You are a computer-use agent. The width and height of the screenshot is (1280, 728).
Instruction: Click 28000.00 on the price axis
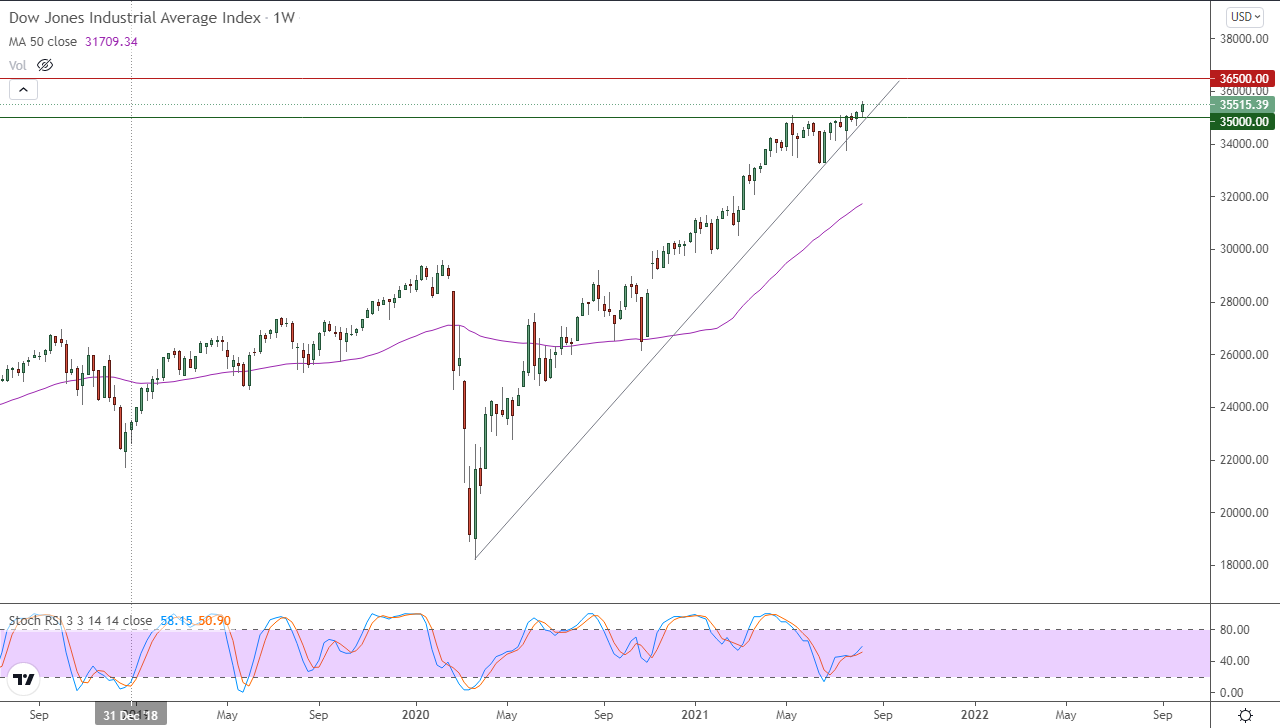tap(1243, 302)
